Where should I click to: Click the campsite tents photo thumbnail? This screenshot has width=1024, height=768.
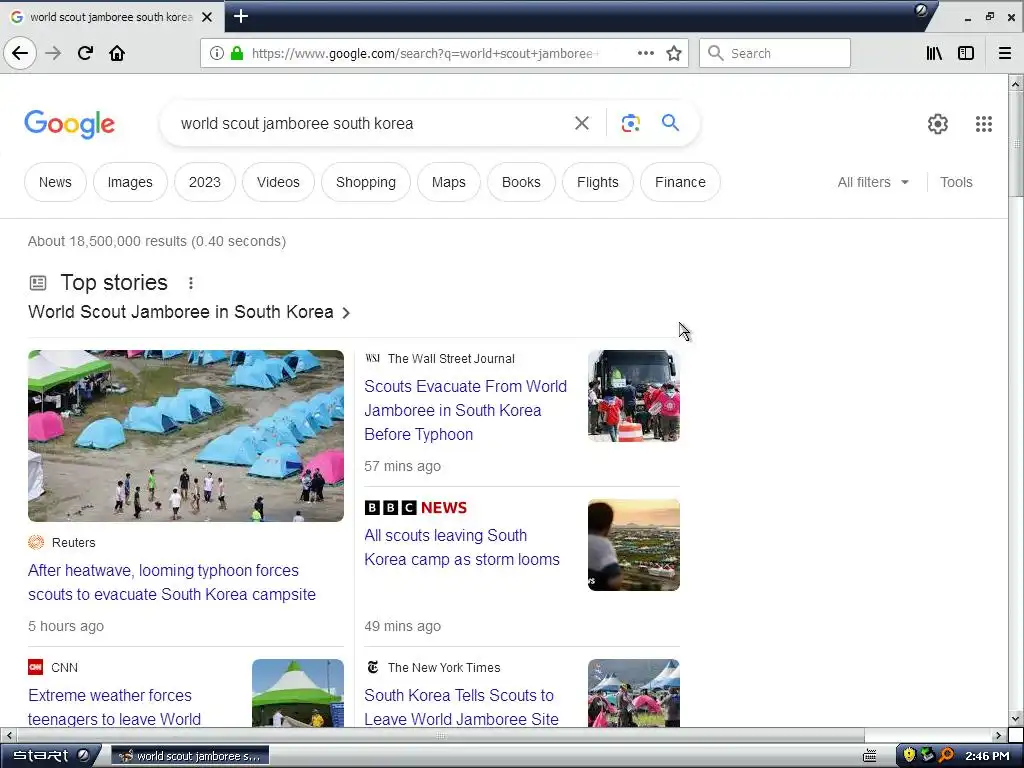[185, 436]
